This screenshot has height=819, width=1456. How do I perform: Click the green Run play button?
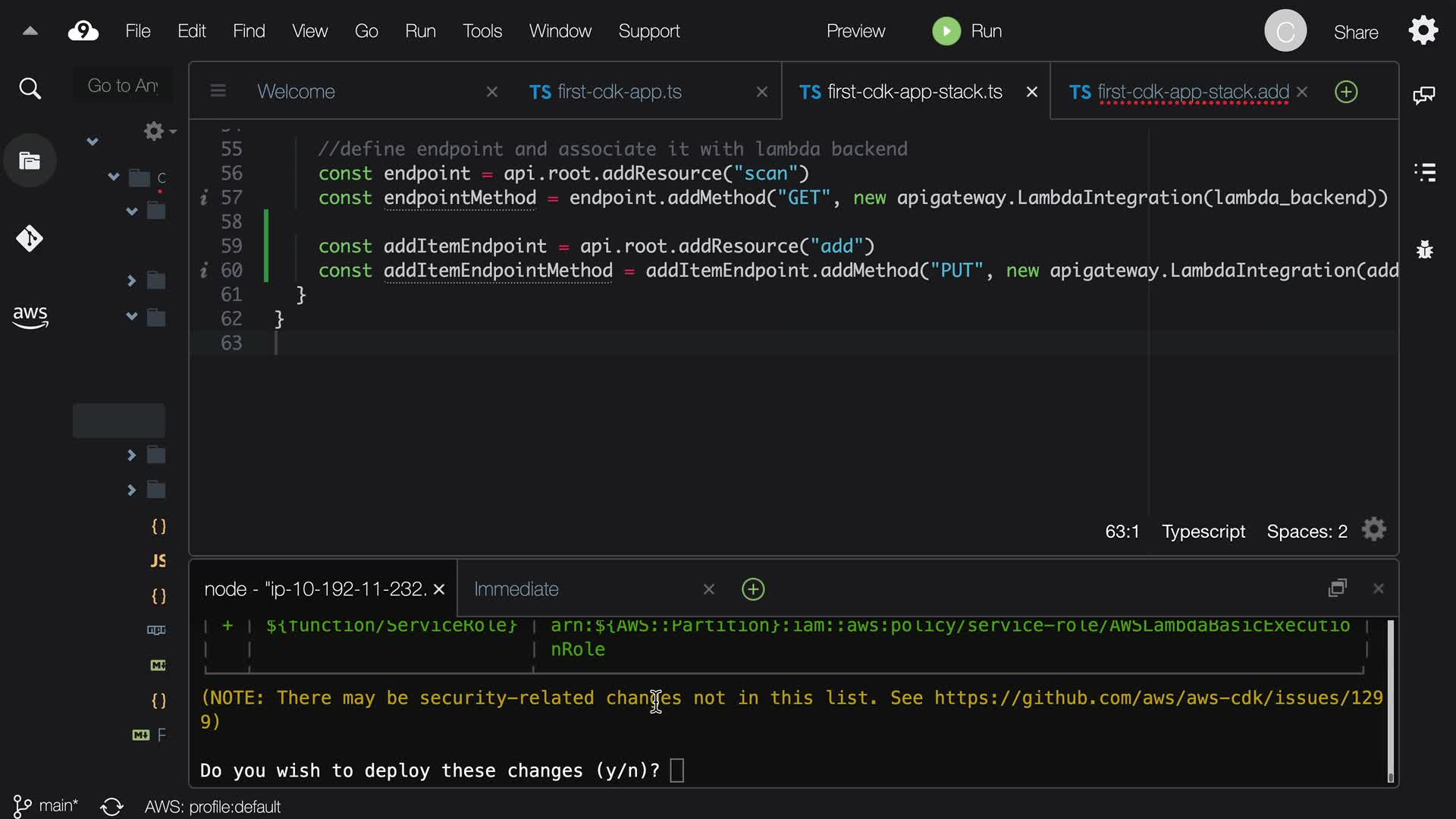click(946, 31)
